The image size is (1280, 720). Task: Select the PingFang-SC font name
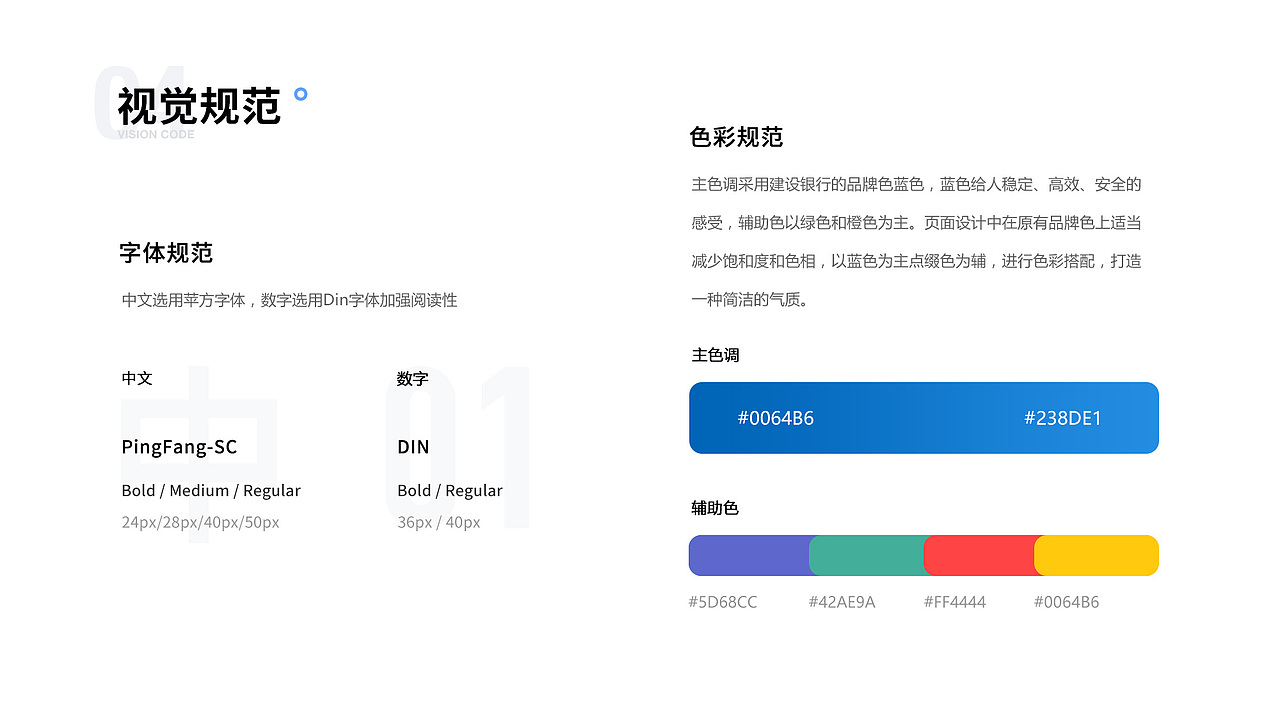(179, 446)
